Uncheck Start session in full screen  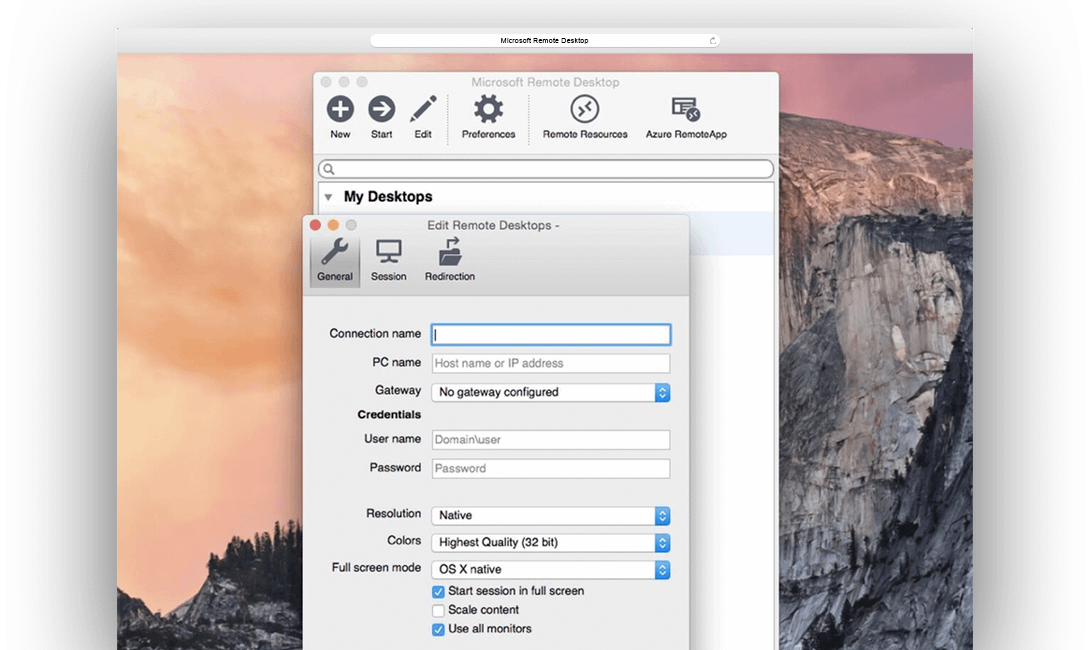[x=438, y=592]
